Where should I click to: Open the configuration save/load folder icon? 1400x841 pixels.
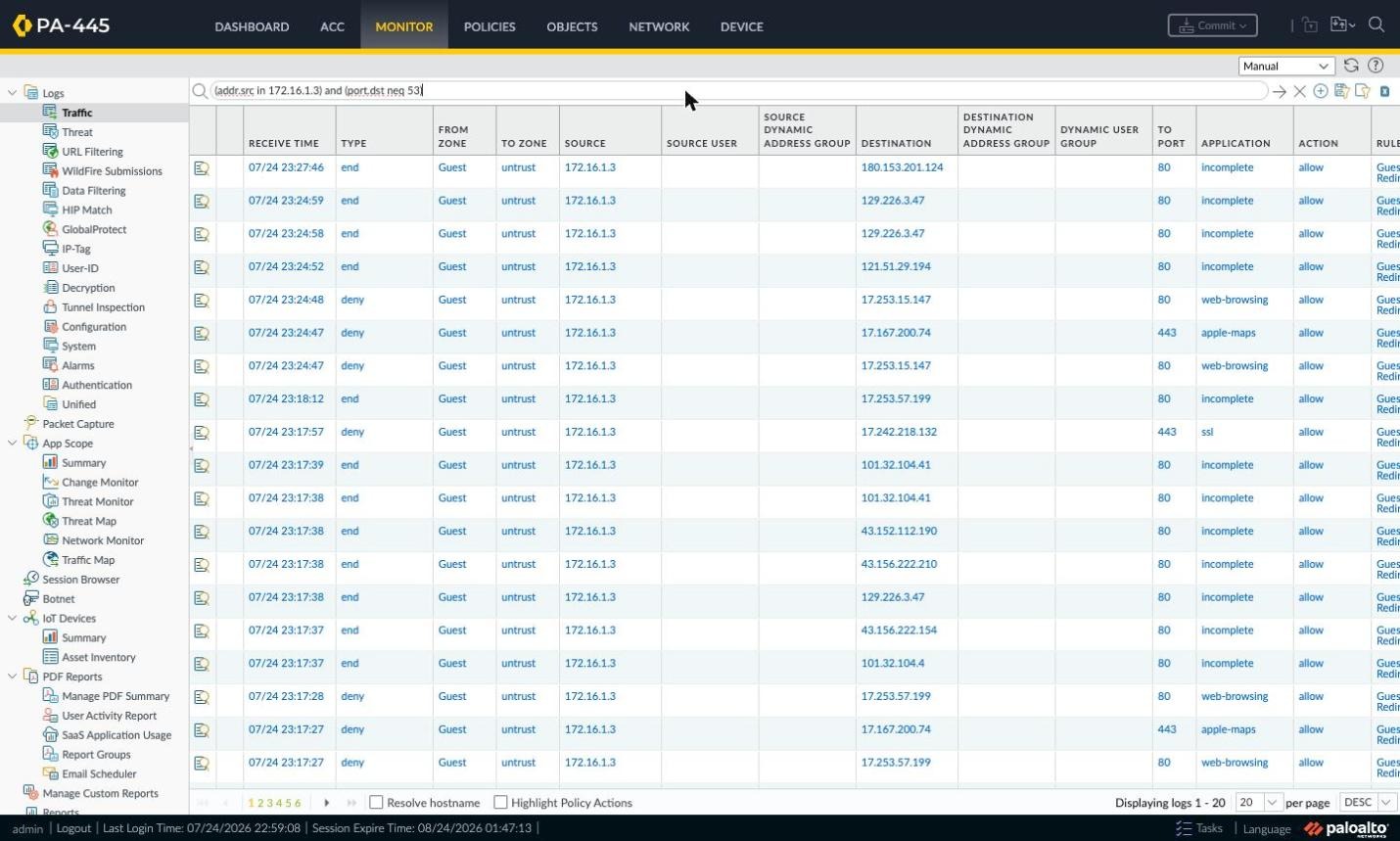(1342, 25)
